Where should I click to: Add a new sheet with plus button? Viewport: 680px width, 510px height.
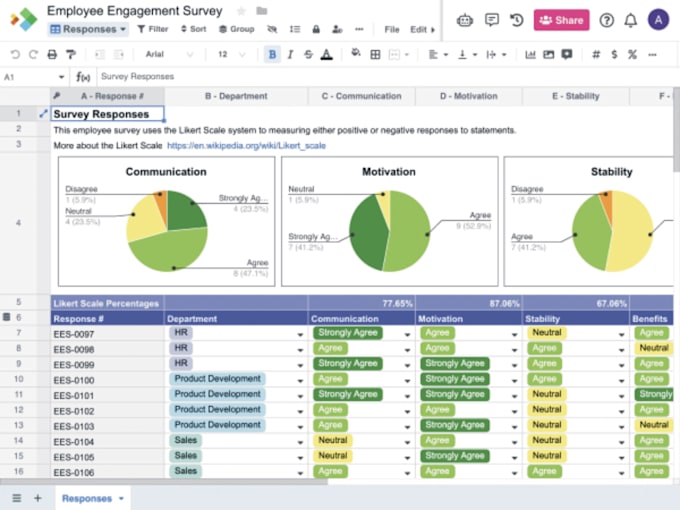tap(38, 498)
